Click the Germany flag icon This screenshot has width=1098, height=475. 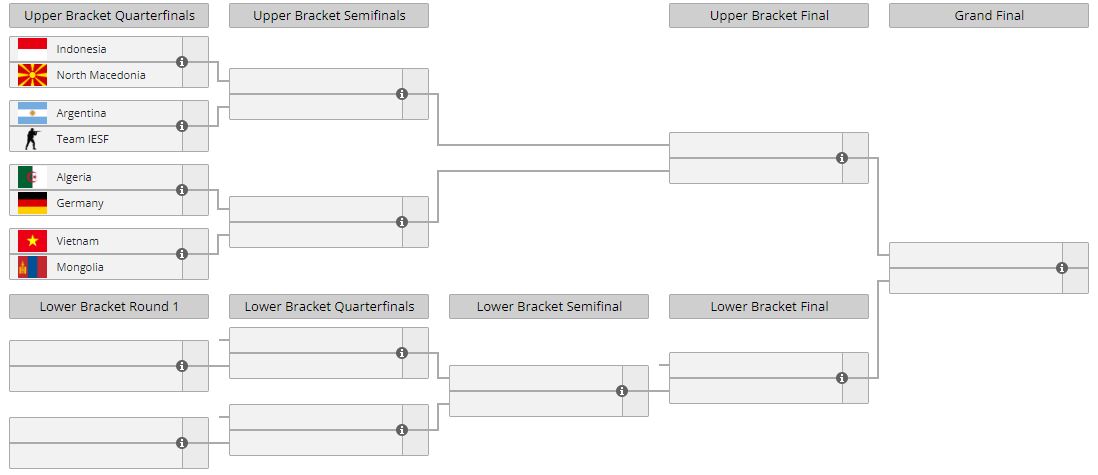click(32, 203)
